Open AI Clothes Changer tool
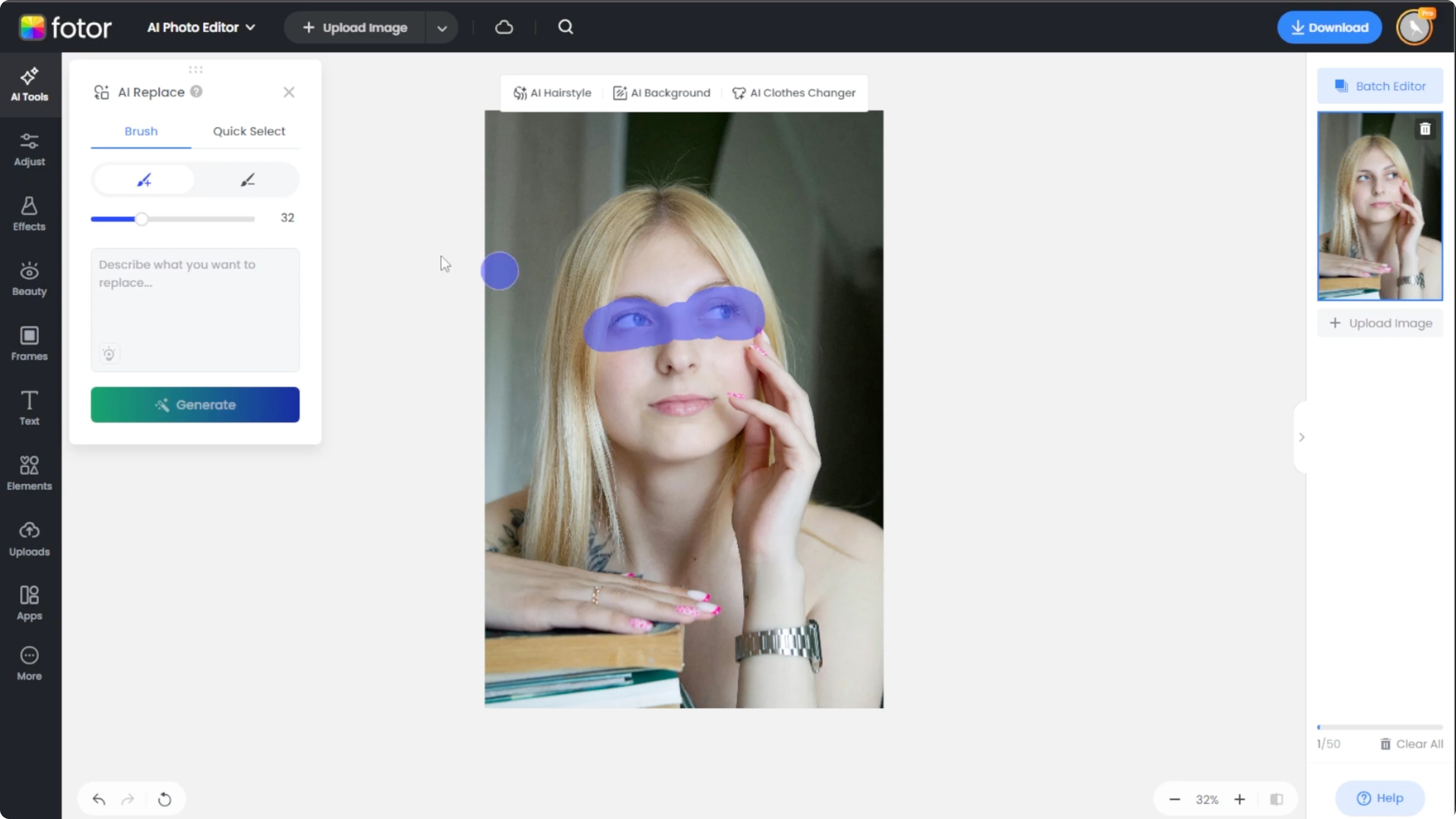 794,93
